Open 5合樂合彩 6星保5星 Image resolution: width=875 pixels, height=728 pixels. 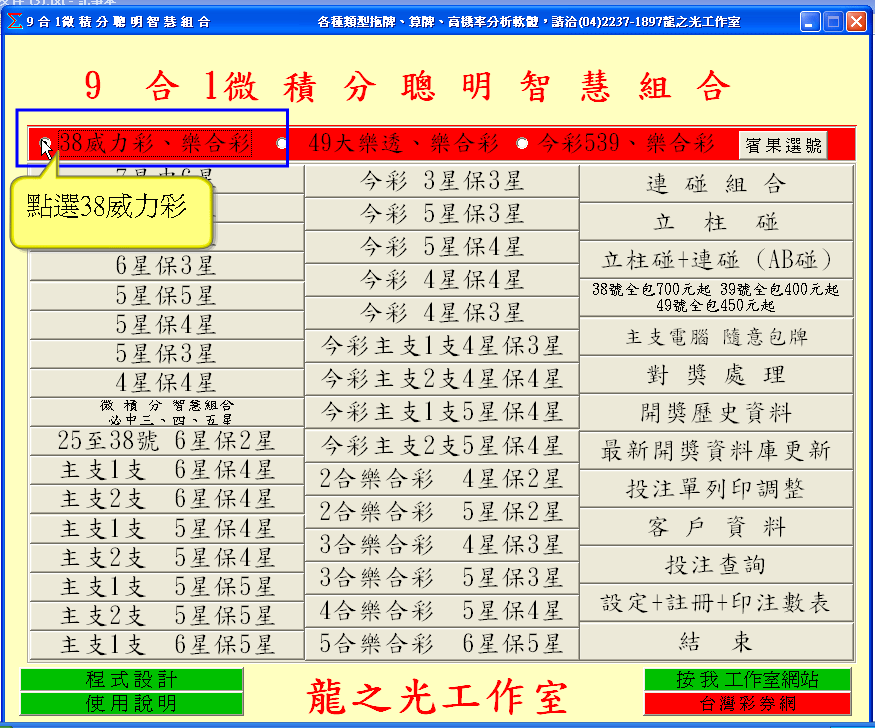coord(441,641)
